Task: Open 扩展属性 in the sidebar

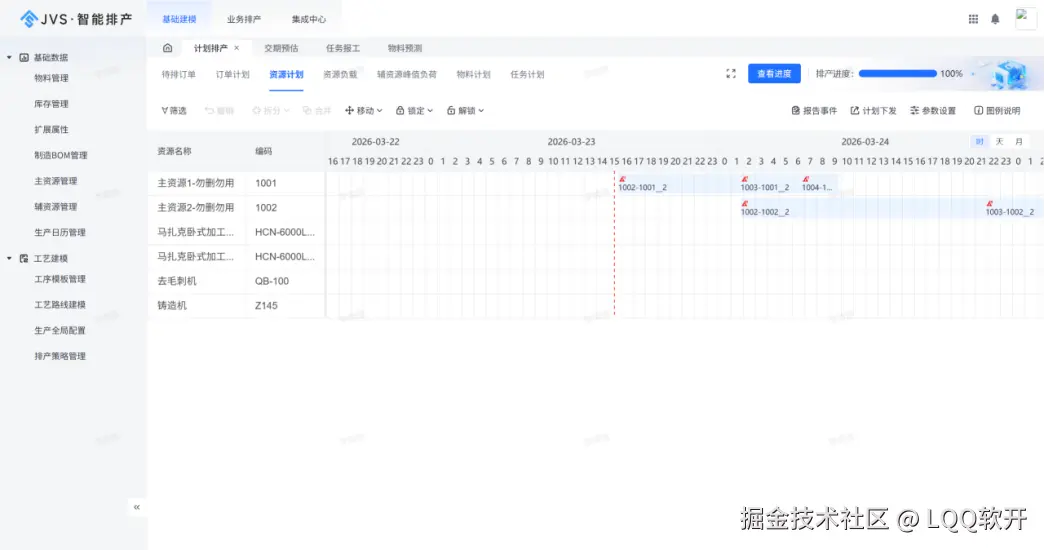Action: pos(51,129)
